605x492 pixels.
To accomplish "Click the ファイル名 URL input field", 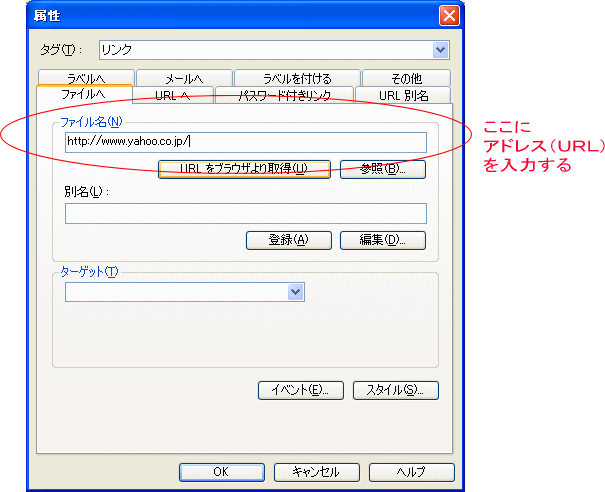I will coord(246,142).
